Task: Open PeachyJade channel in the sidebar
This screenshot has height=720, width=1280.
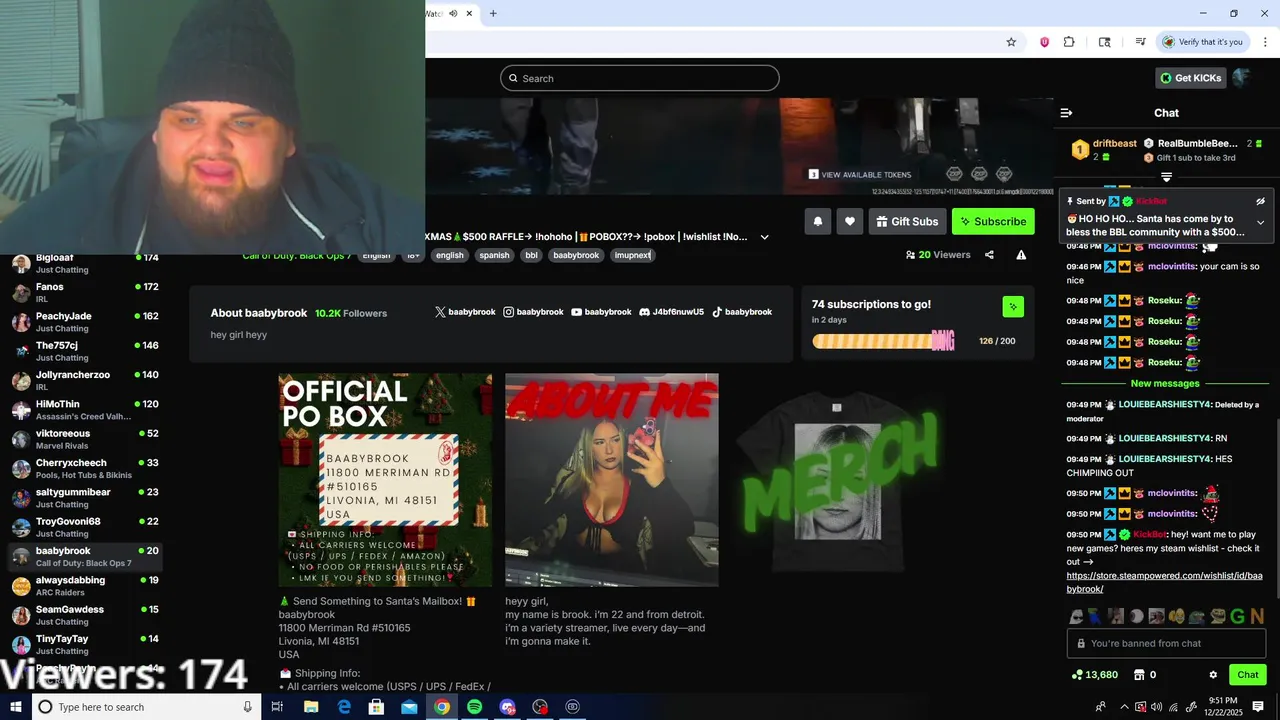Action: (85, 322)
